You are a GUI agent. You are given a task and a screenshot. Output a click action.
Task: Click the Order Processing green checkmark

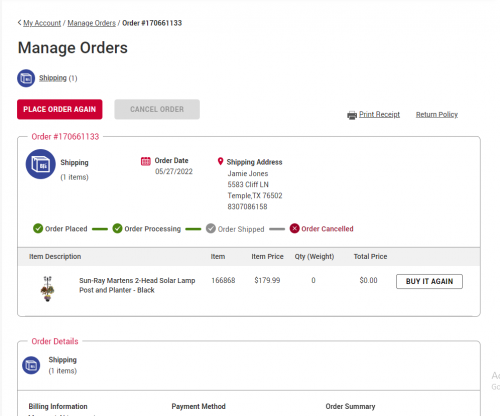[117, 229]
